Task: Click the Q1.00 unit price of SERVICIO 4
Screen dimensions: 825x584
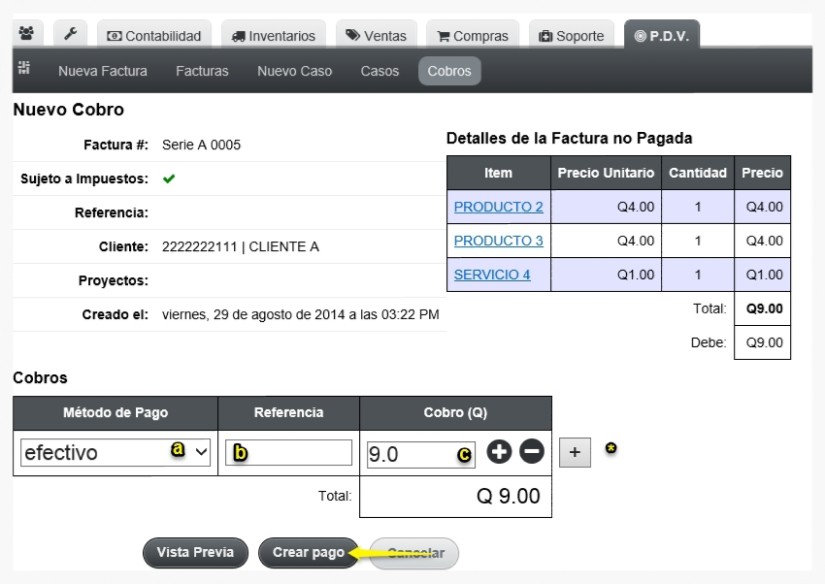Action: 636,275
